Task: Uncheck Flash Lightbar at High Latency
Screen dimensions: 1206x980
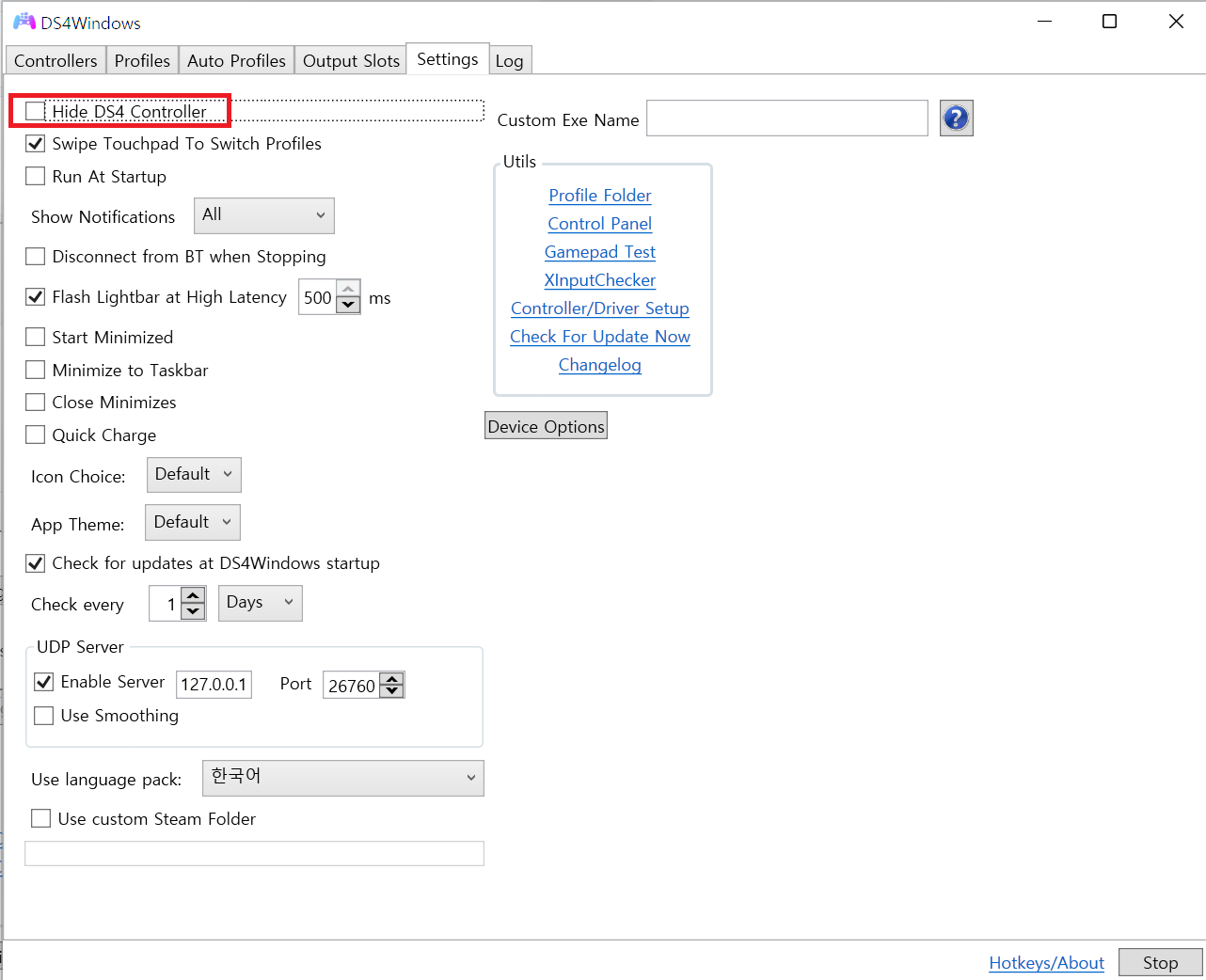Action: 35,297
